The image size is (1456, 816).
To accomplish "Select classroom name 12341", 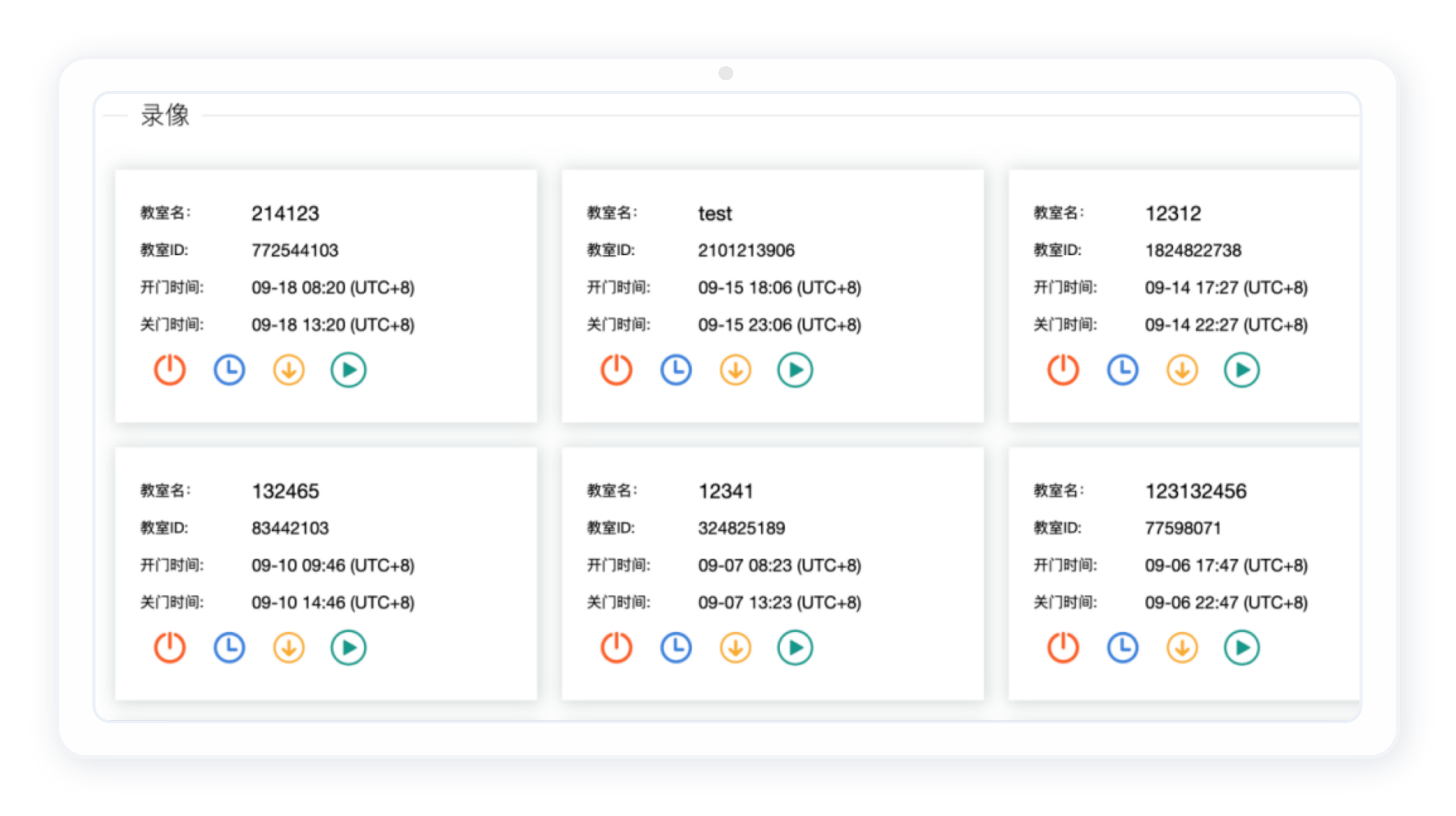I will tap(726, 491).
